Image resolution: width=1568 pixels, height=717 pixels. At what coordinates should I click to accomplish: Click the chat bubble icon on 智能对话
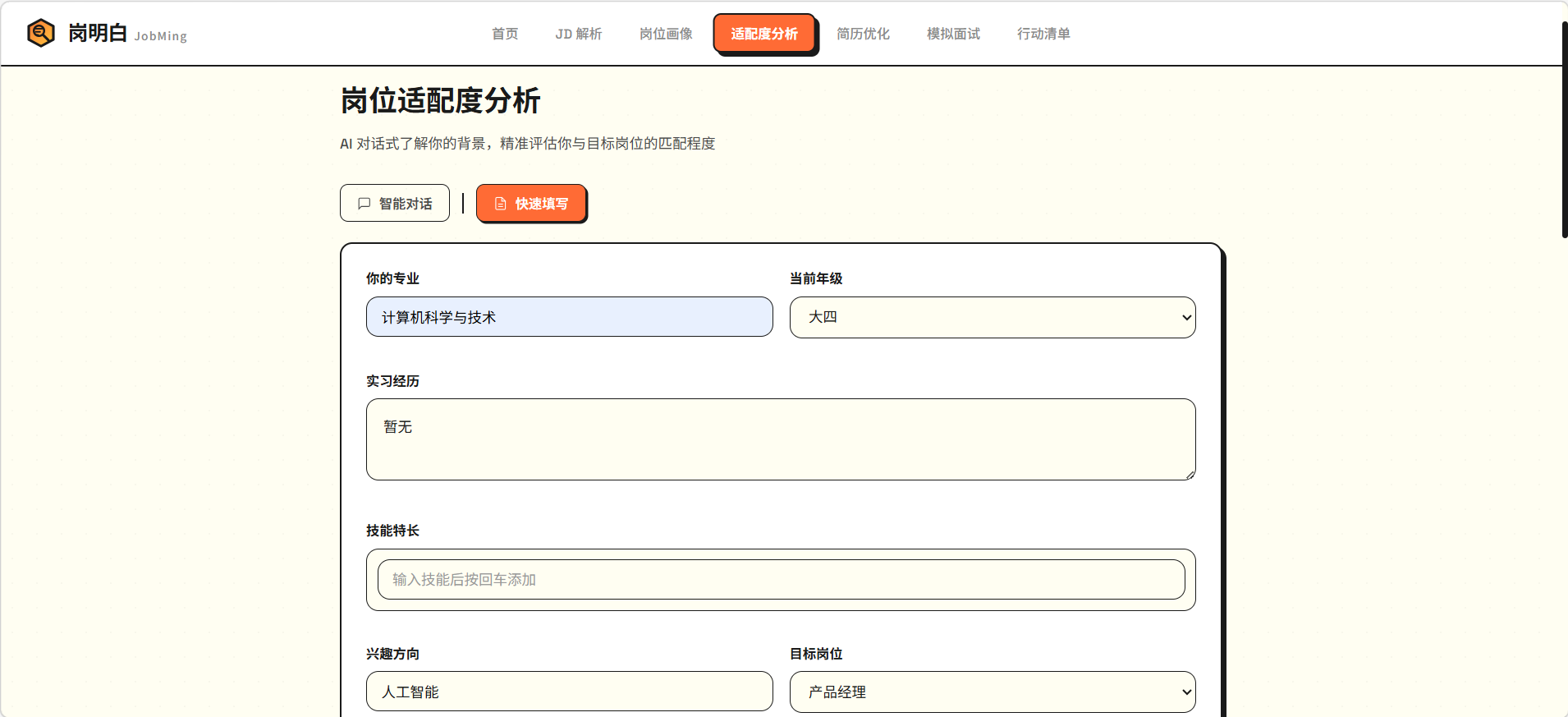pyautogui.click(x=364, y=204)
